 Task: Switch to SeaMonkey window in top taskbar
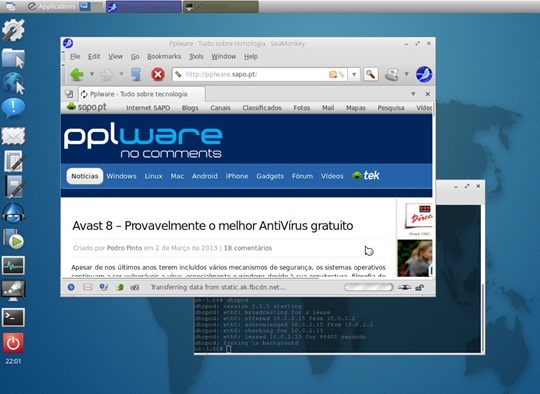pyautogui.click(x=144, y=7)
